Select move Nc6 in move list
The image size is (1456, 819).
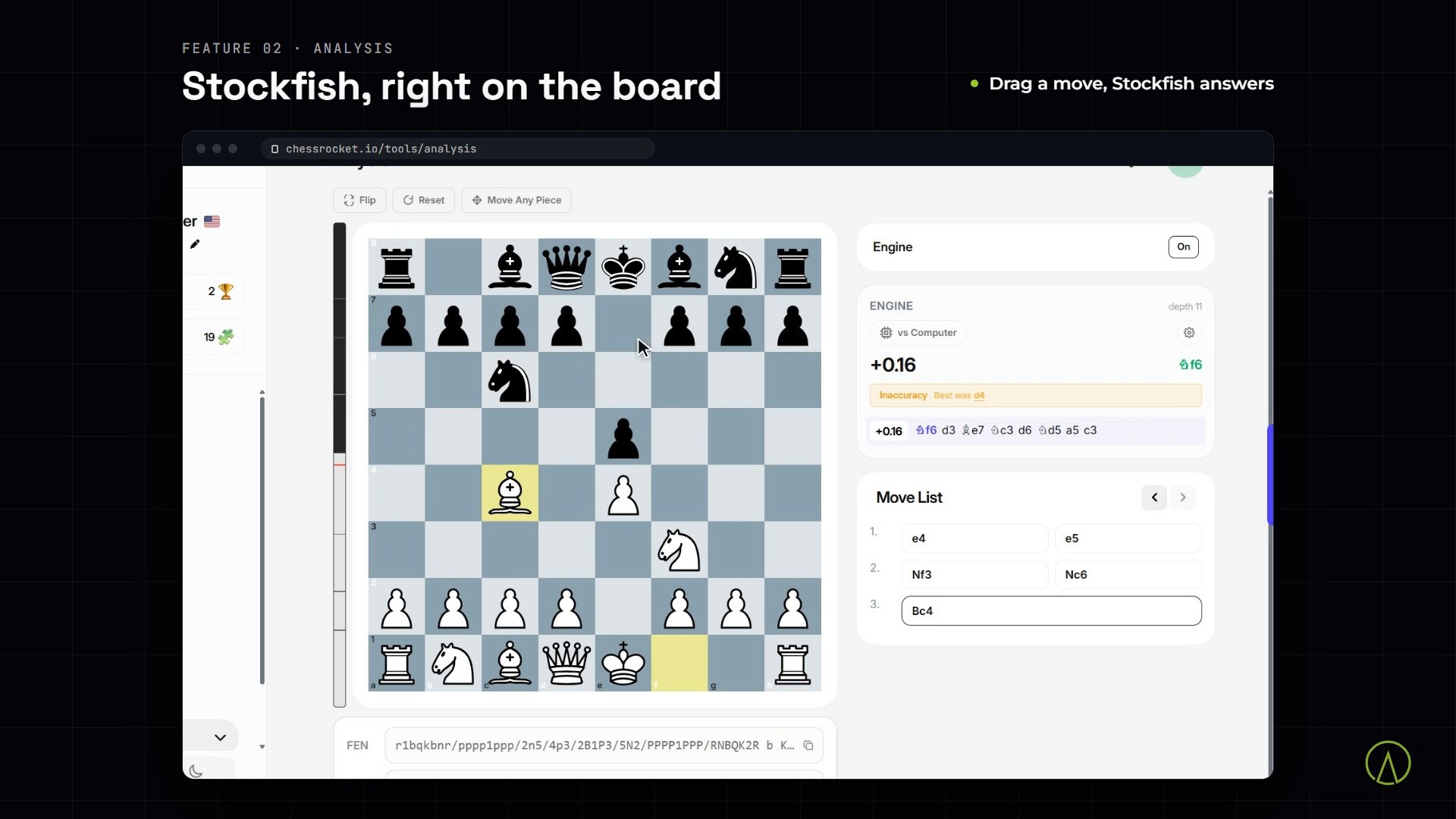click(x=1128, y=575)
